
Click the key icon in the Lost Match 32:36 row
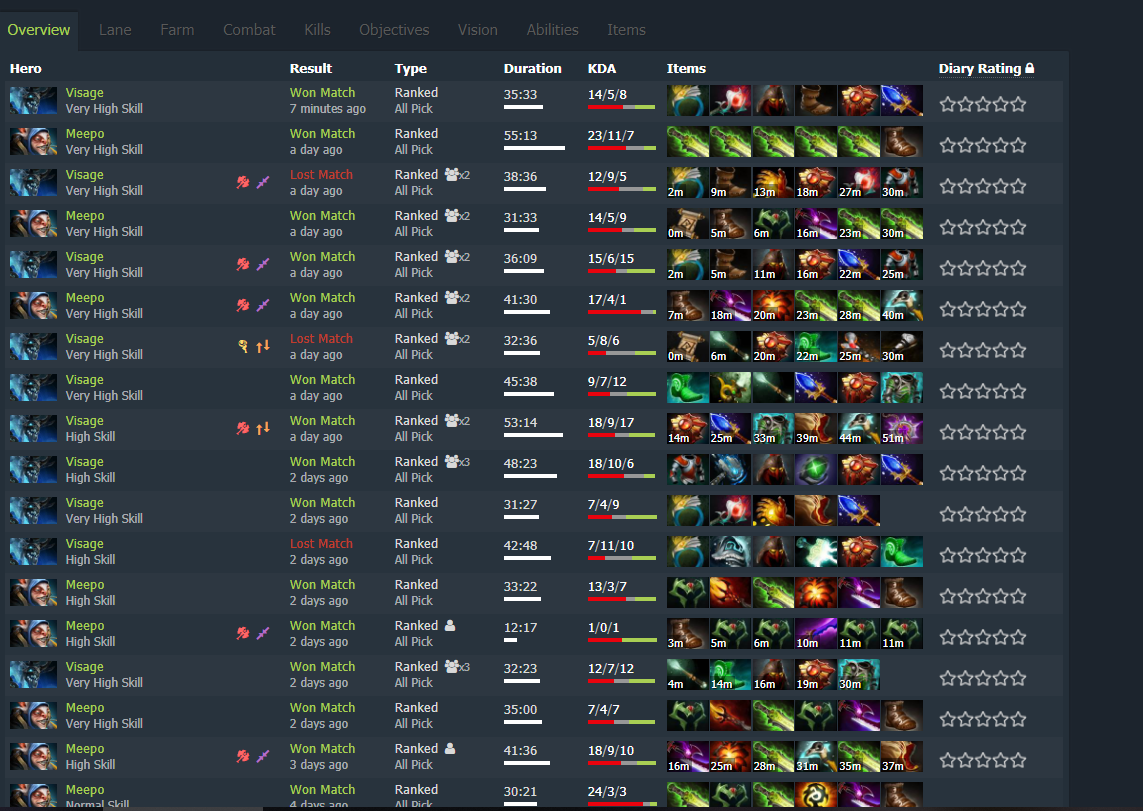243,346
